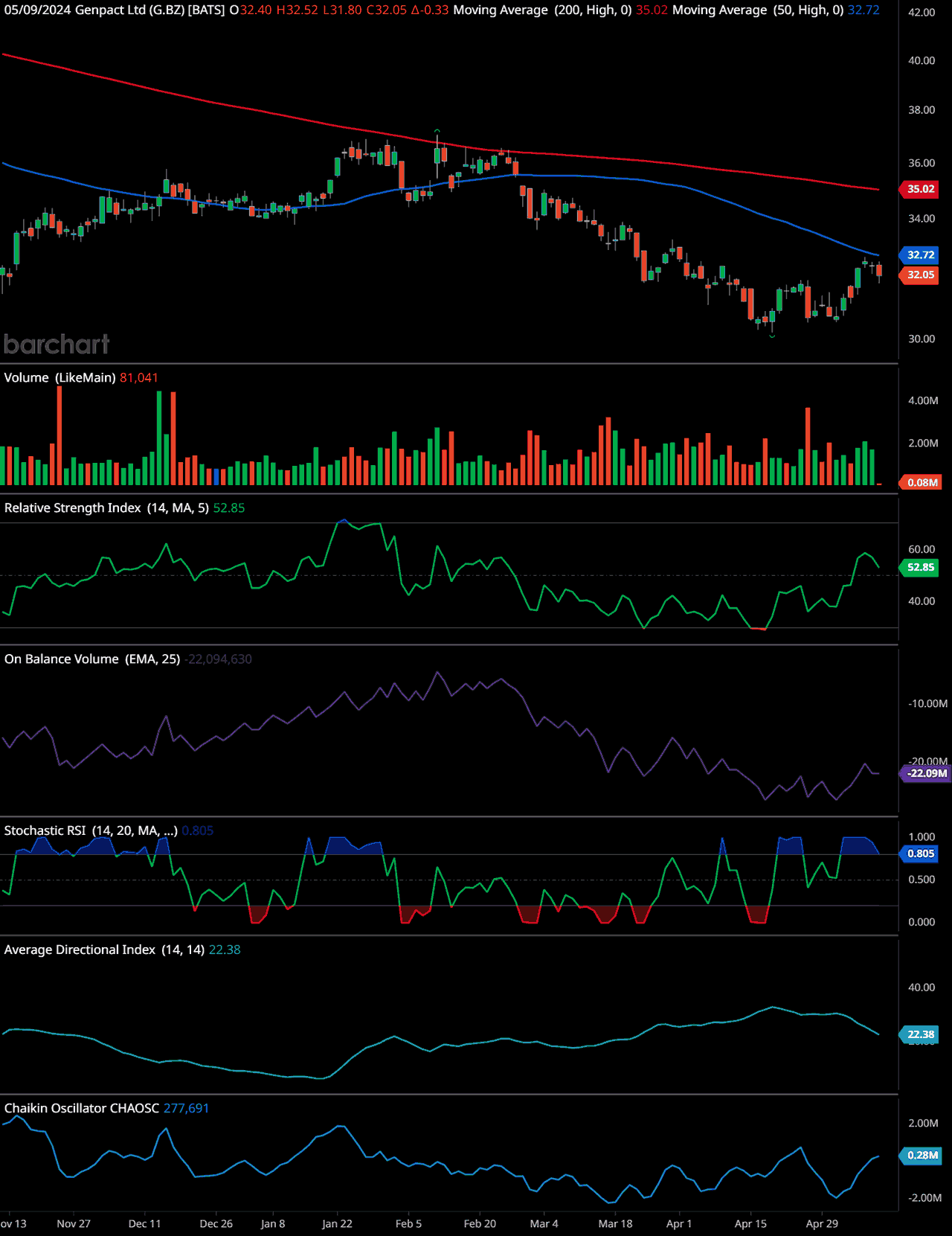Viewport: 952px width, 1236px height.
Task: Click the 2.00M Chaikin axis label
Action: point(923,1124)
